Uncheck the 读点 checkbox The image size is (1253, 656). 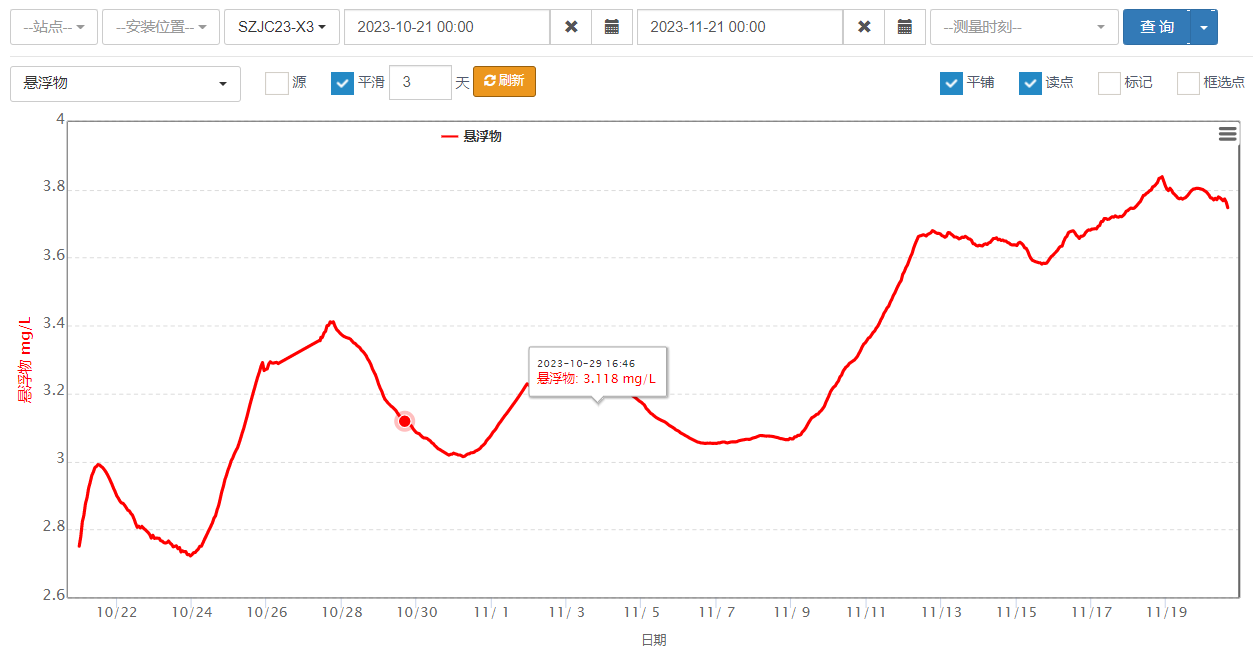point(1030,83)
